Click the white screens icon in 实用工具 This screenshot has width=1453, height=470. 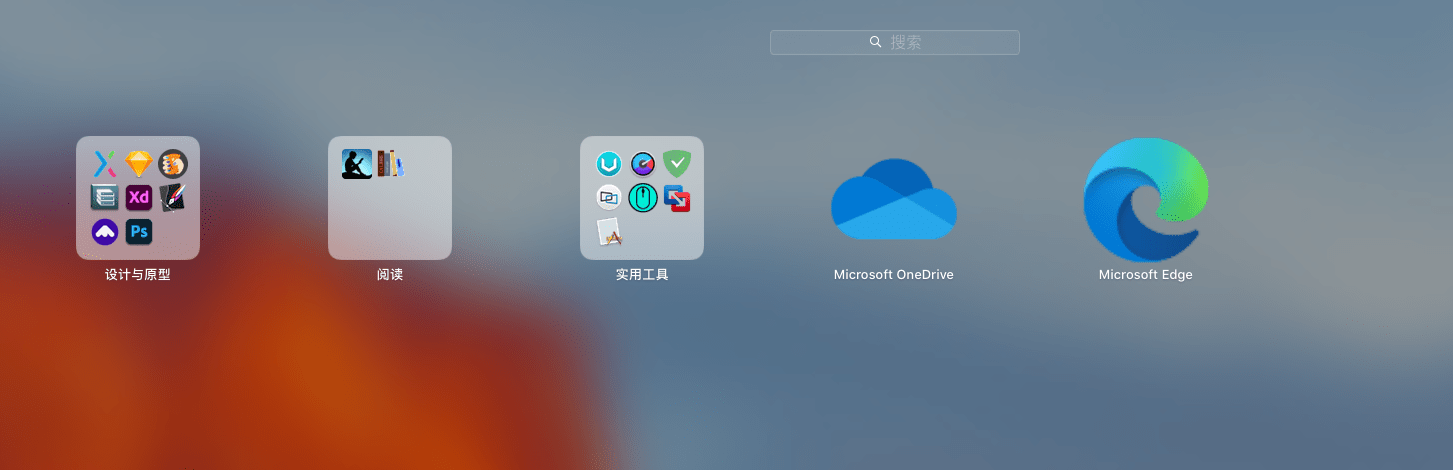click(609, 198)
